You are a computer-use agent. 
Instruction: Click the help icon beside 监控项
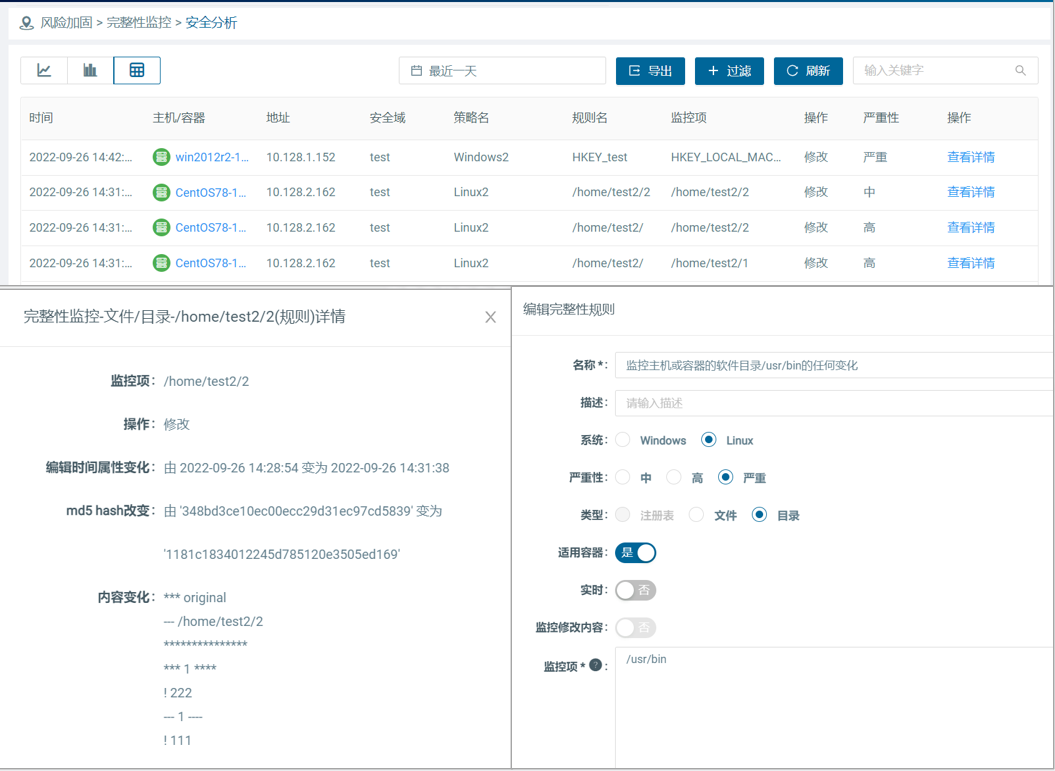596,665
